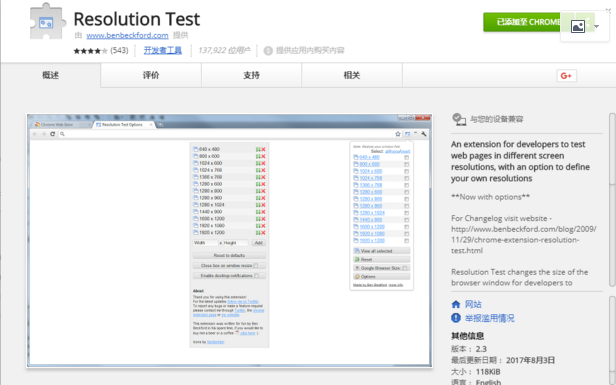The image size is (616, 385).
Task: Click the "**Now with options**" description line
Action: click(x=490, y=197)
